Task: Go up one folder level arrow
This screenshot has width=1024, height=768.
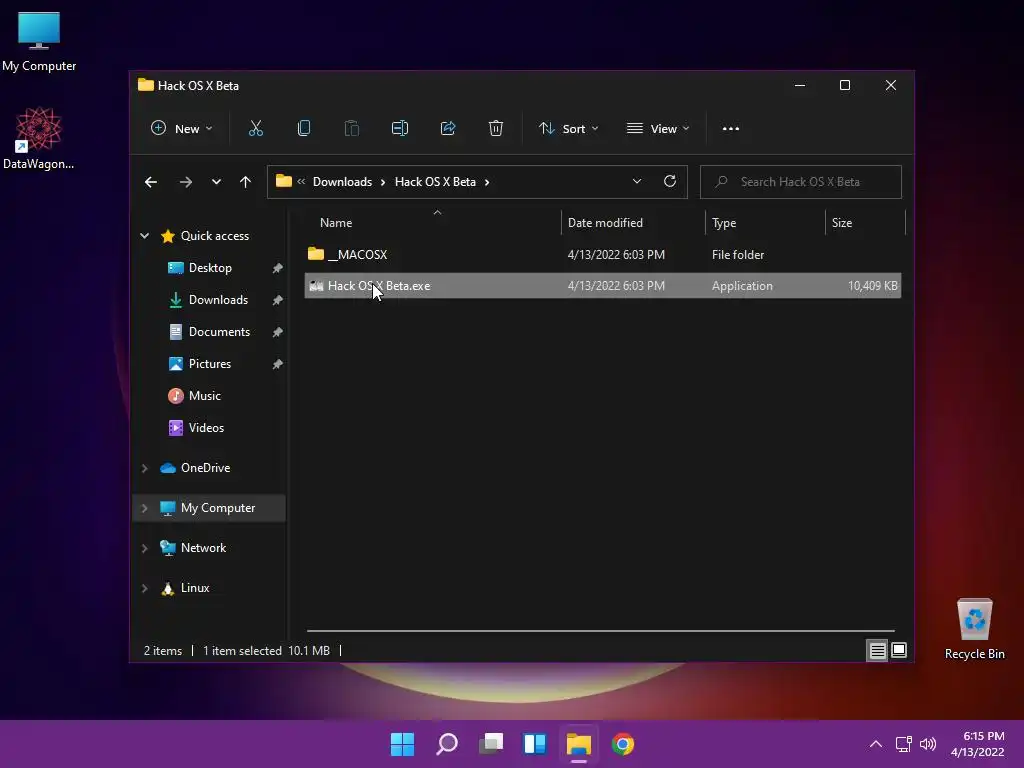Action: (x=245, y=182)
